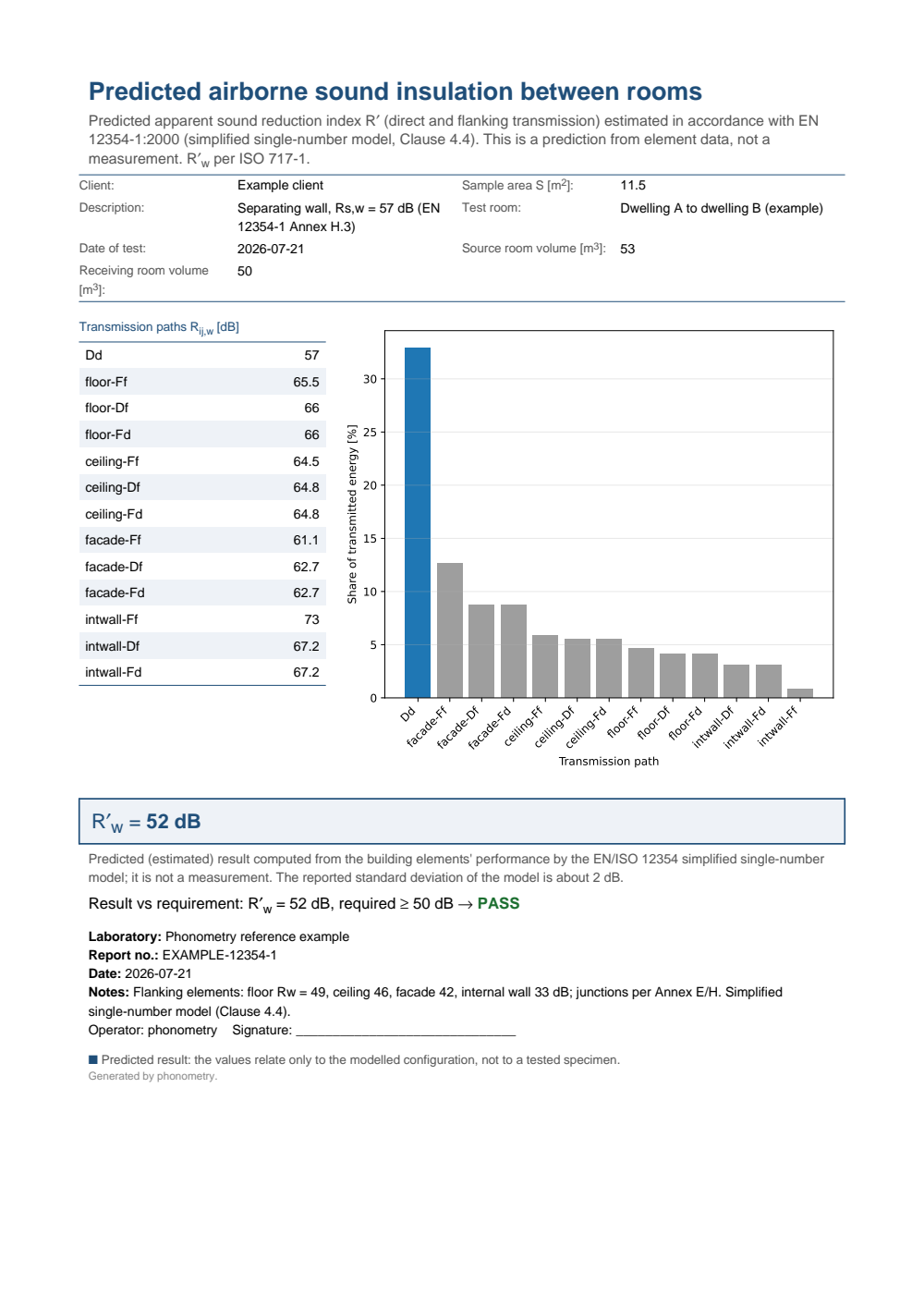Select ceiling-Ff value 64.5
Screen dimensions: 924x1308
[306, 461]
